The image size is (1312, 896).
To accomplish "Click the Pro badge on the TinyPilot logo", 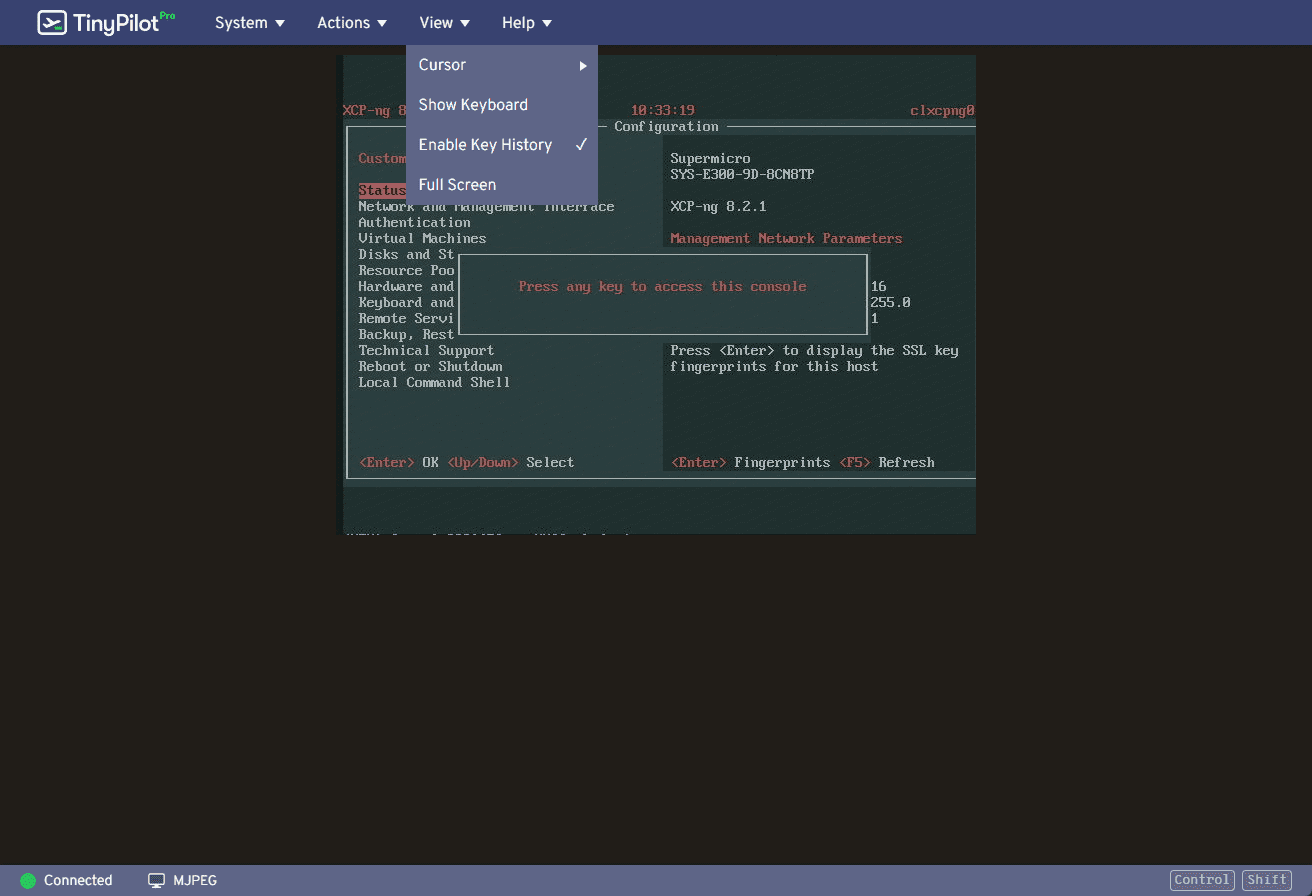I will click(167, 14).
